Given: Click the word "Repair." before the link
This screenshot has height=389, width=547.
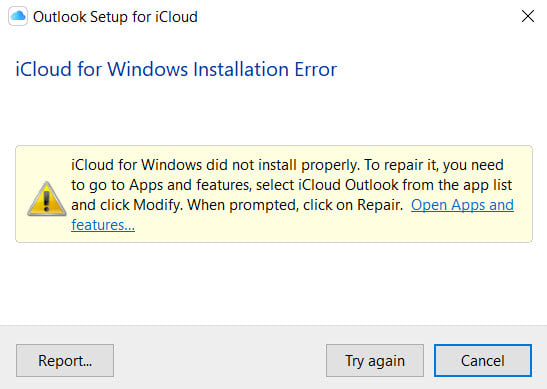Looking at the screenshot, I should point(380,205).
